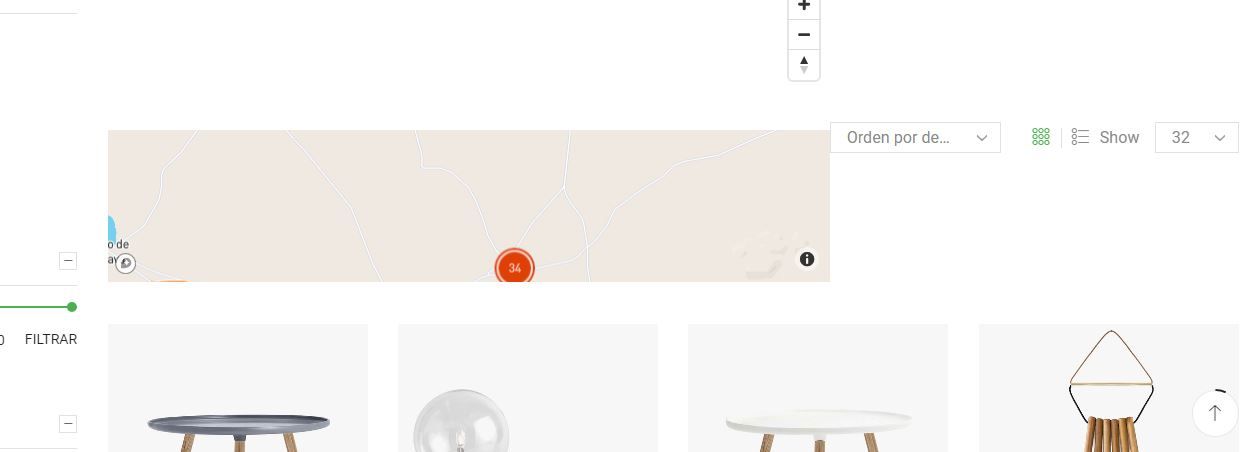Click the partially visible orange marker on map
Viewport: 1257px width, 452px height.
[x=173, y=281]
